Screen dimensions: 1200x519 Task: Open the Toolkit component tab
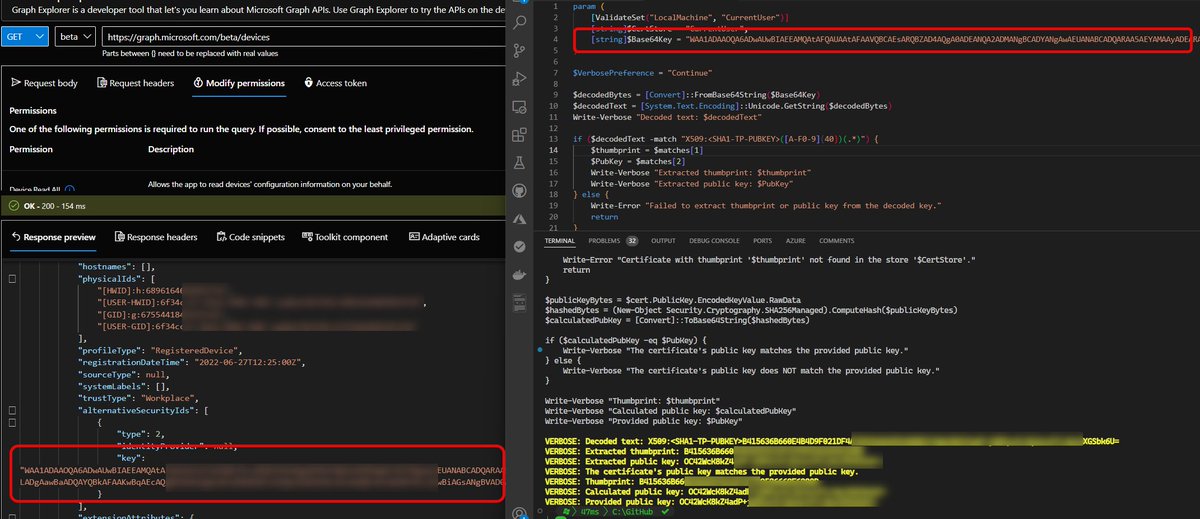(344, 237)
